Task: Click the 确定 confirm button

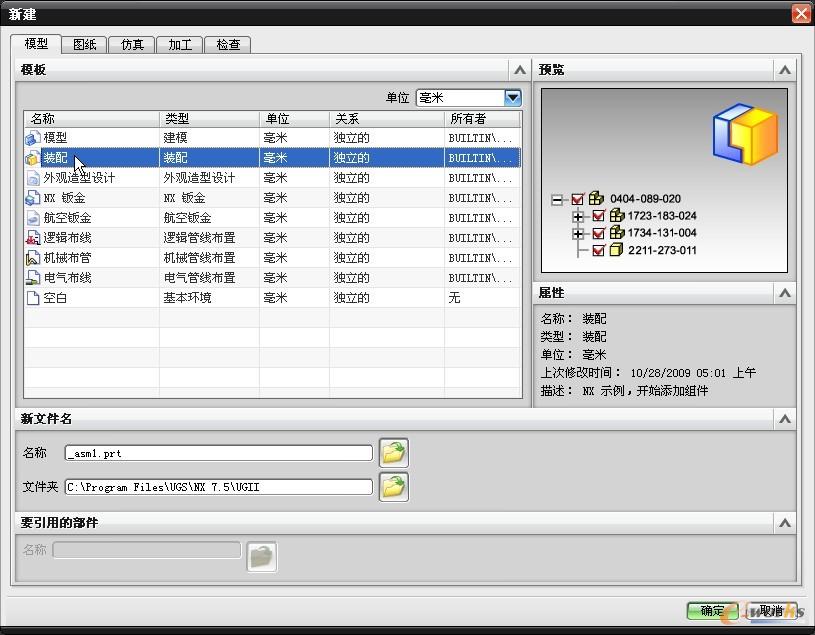Action: tap(712, 611)
